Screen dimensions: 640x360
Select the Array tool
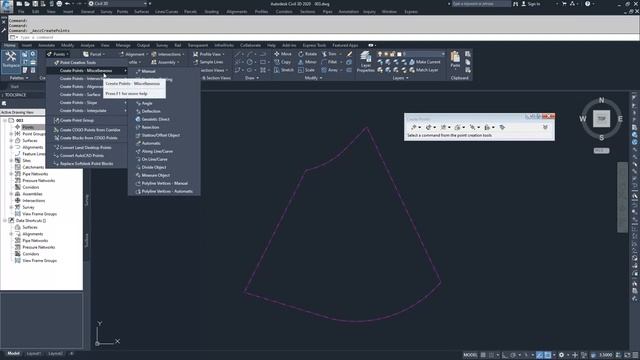(x=329, y=70)
